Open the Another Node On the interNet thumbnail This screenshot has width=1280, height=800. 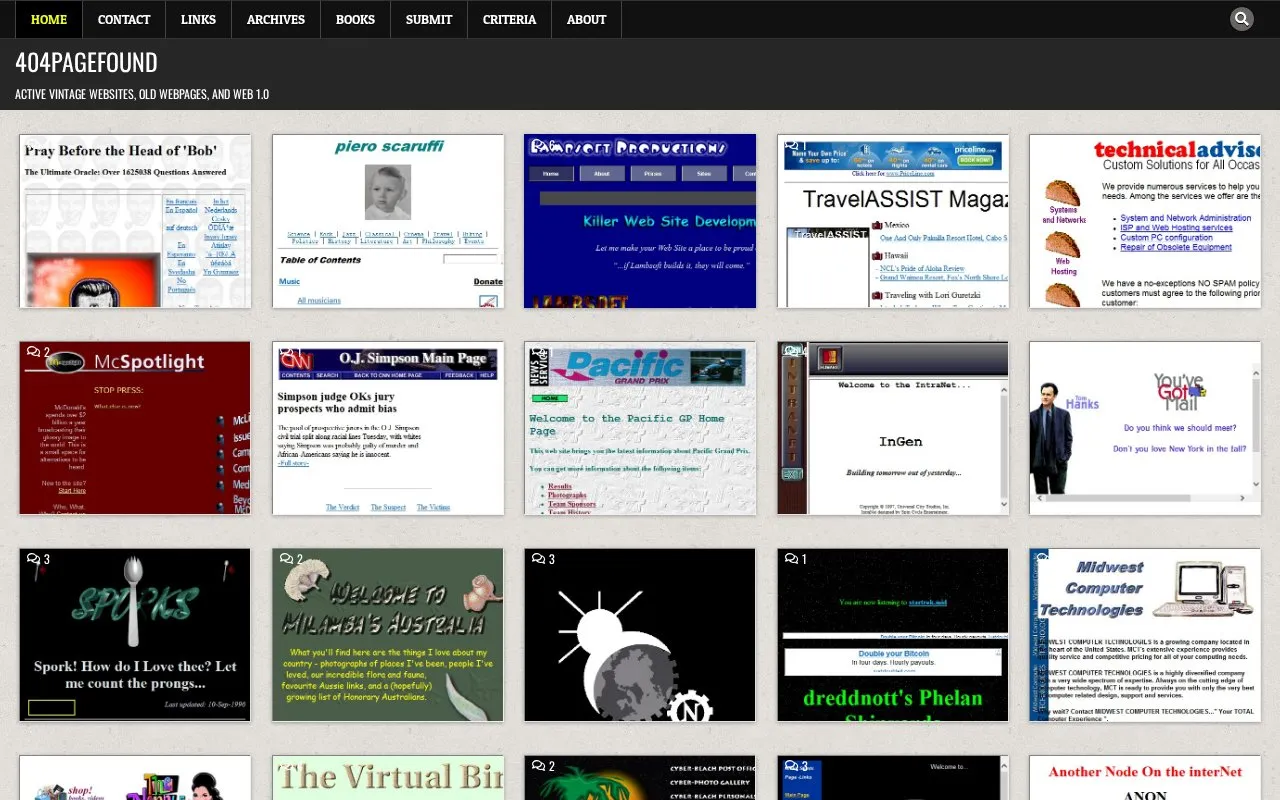coord(1145,778)
